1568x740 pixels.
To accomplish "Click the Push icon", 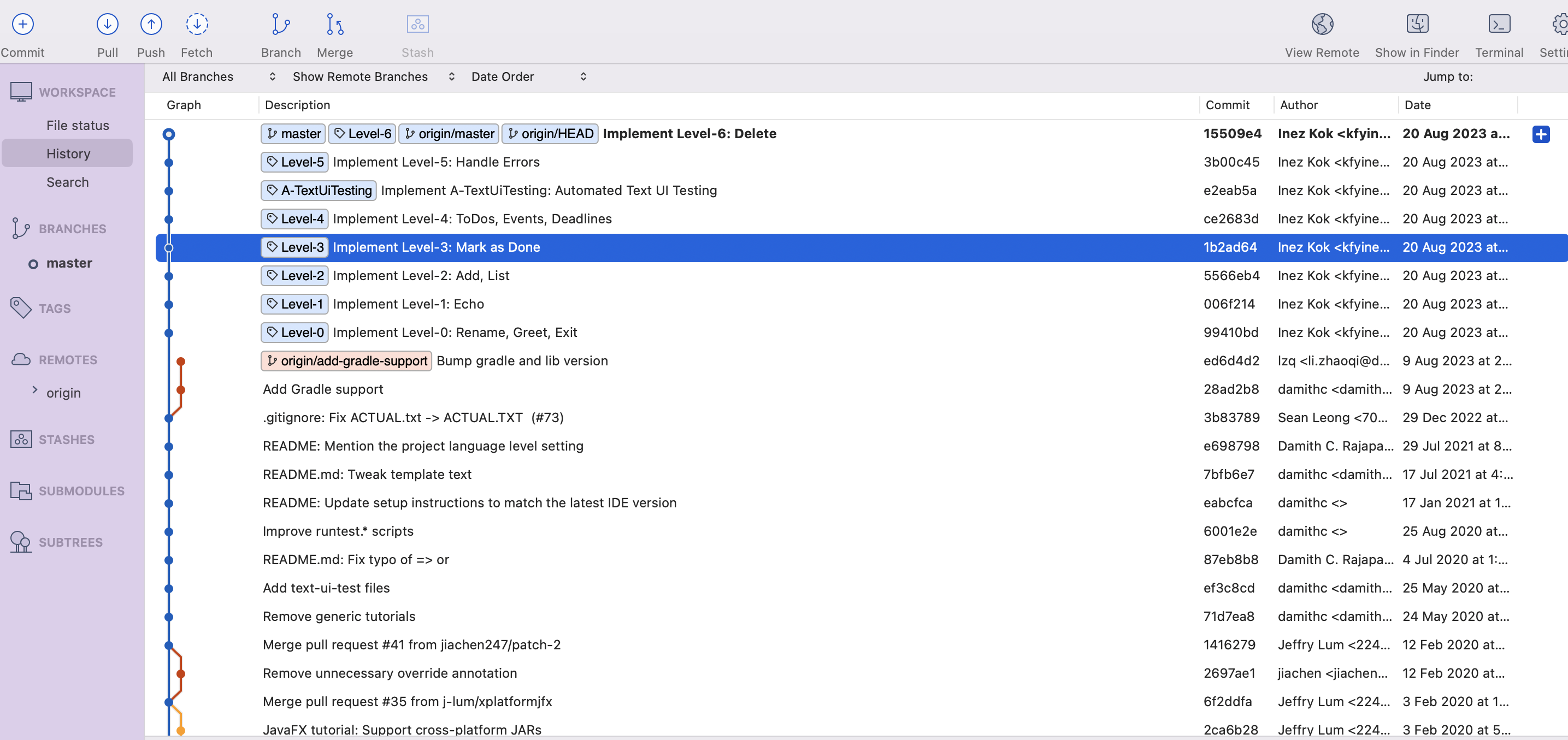I will point(151,25).
